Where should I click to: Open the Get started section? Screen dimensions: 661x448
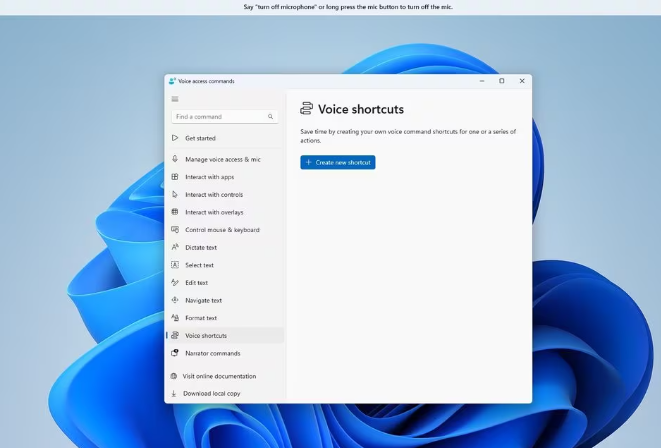coord(200,138)
